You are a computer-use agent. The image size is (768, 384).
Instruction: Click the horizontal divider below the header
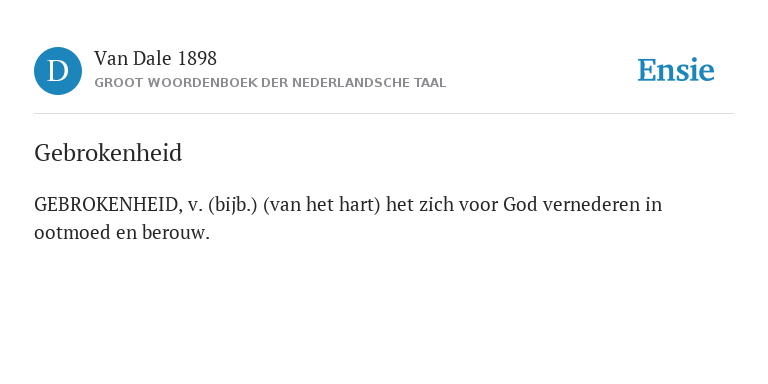tap(384, 114)
